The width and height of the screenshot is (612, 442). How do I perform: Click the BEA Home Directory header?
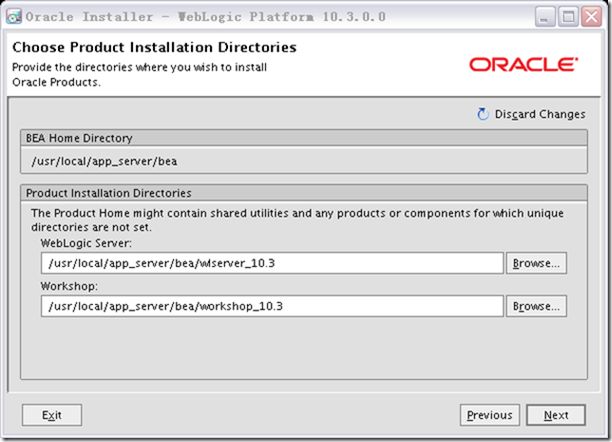point(304,138)
